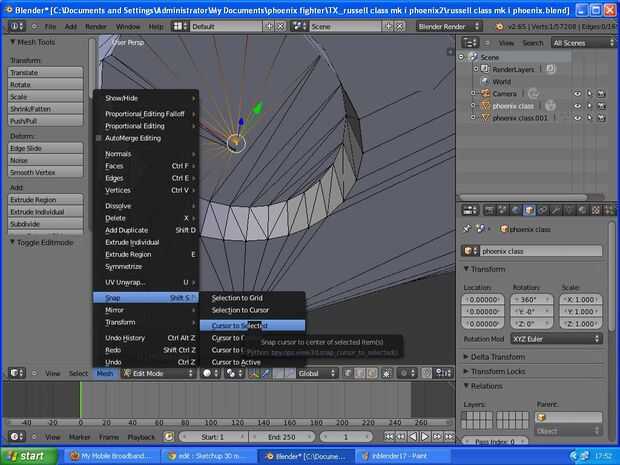Toggle phoenix class.001 visibility eye
The image size is (620, 465).
(577, 118)
